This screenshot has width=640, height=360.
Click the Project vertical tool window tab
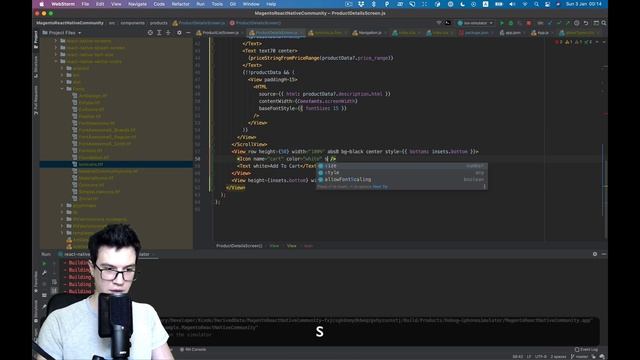36,40
